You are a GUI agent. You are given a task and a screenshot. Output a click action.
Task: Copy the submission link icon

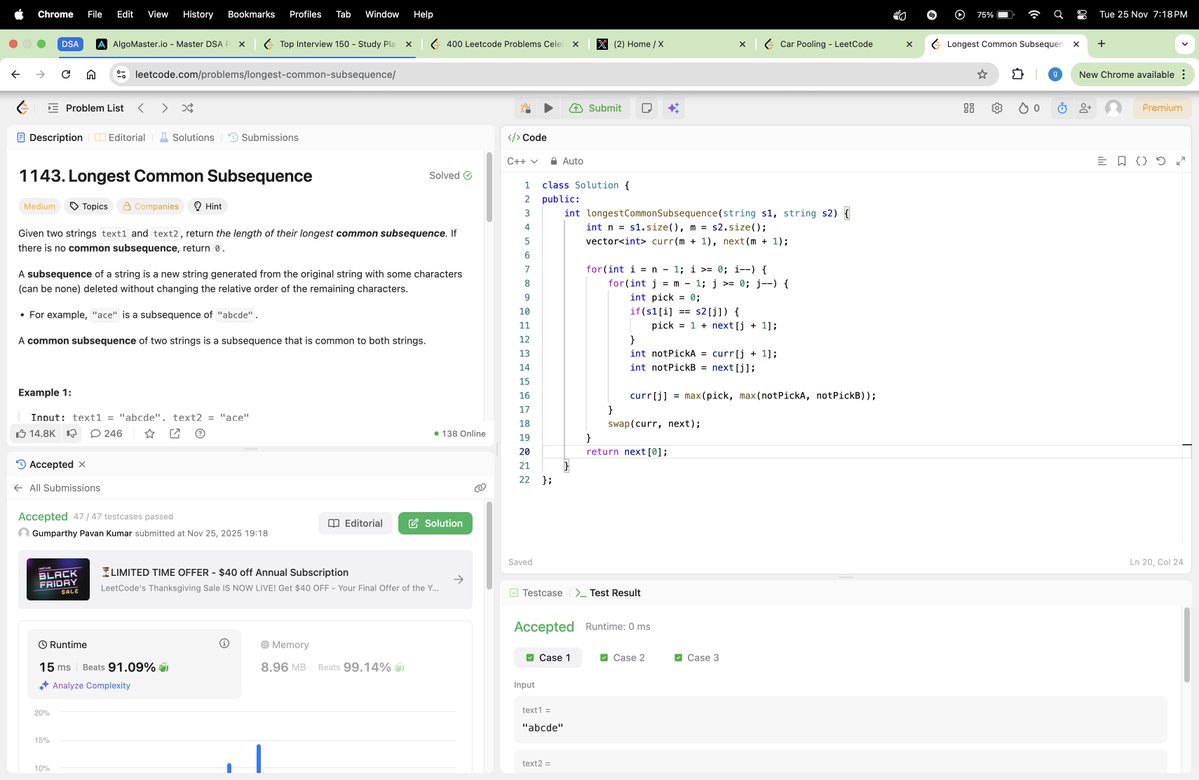click(x=480, y=488)
